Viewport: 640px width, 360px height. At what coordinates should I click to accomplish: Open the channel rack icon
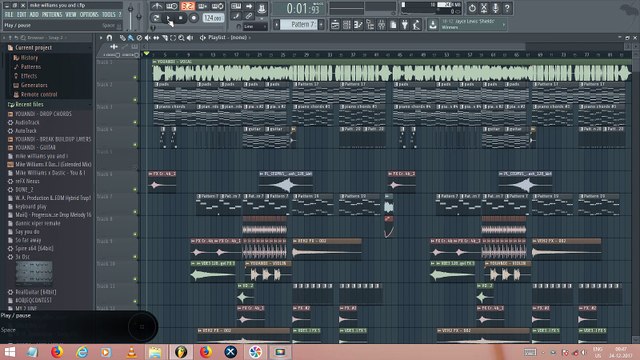point(347,25)
